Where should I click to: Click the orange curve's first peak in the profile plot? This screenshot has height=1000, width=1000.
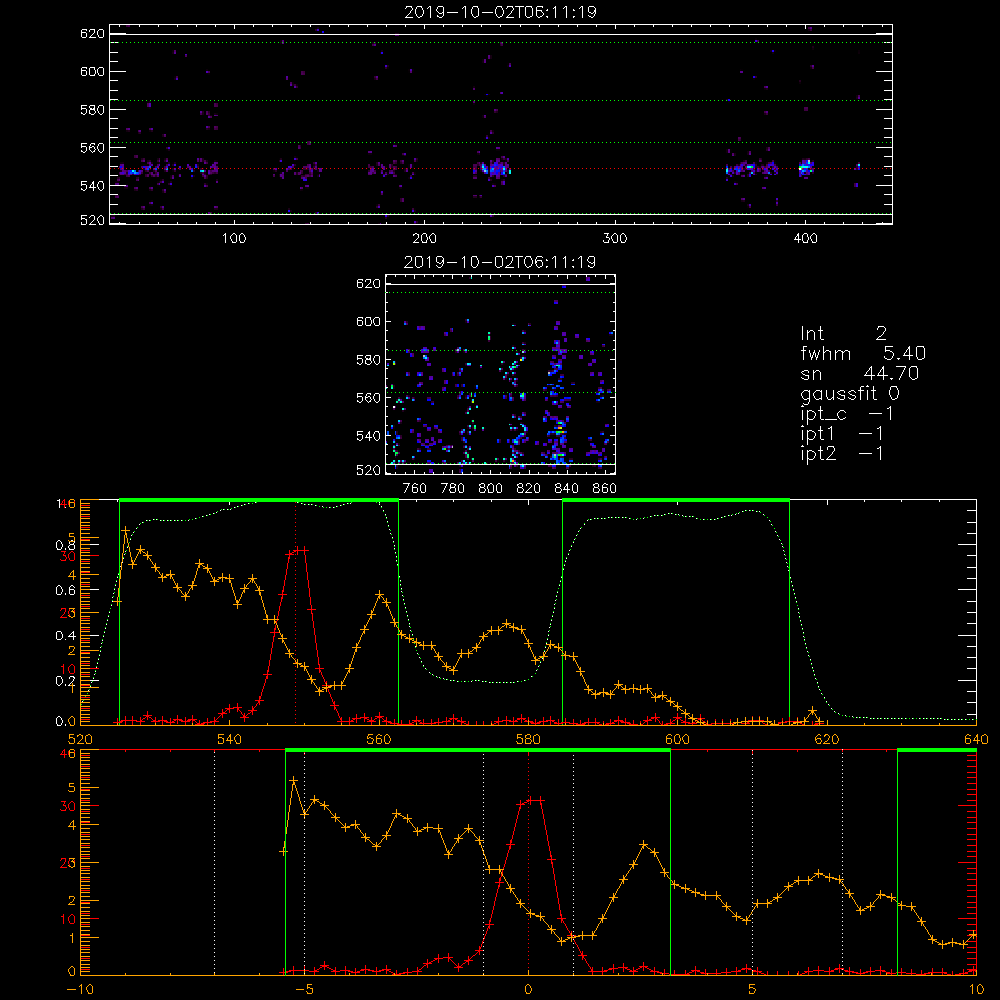pos(126,531)
